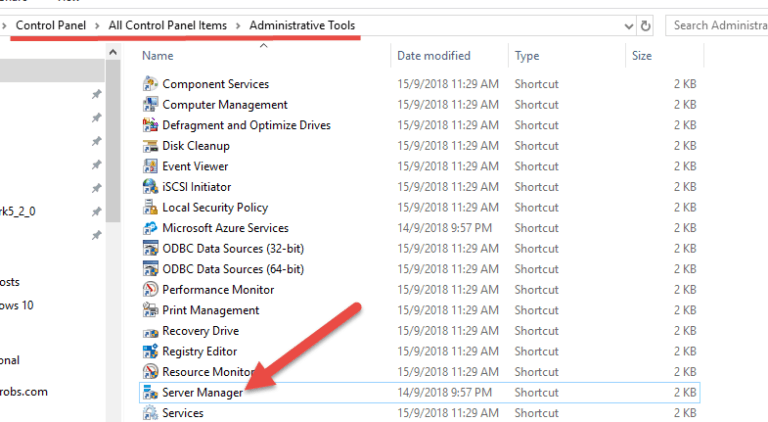This screenshot has width=768, height=422.
Task: Open the Component Services icon
Action: (x=150, y=84)
